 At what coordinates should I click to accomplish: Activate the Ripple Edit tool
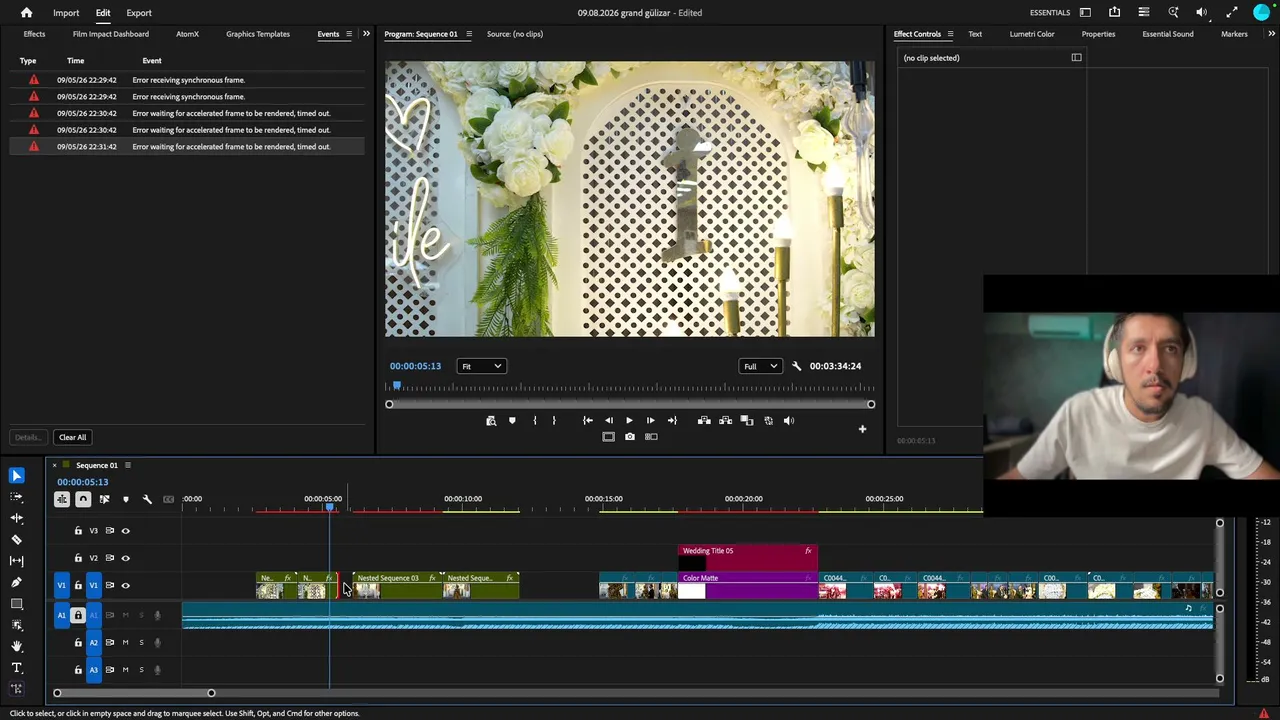coord(16,518)
